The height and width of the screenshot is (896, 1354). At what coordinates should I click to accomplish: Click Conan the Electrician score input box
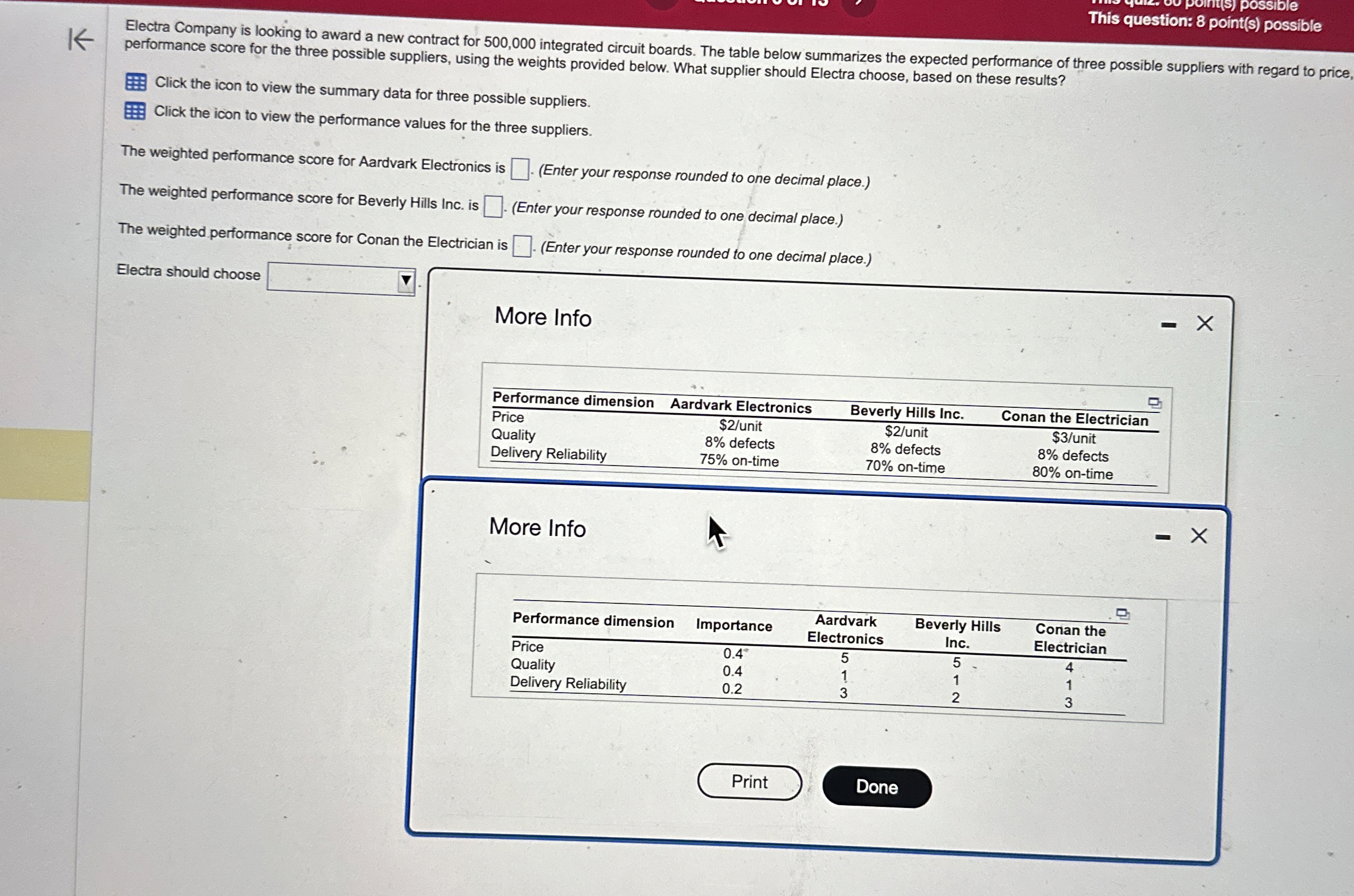pos(521,246)
